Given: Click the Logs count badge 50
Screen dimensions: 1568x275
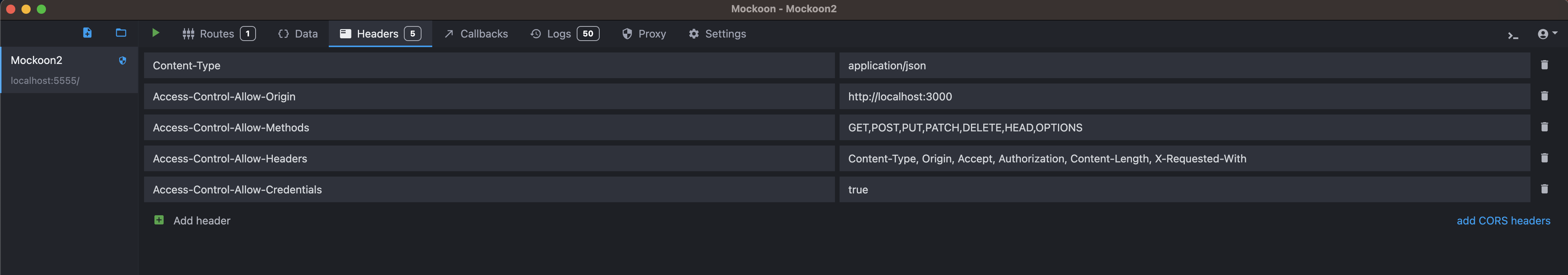Looking at the screenshot, I should click(x=588, y=33).
